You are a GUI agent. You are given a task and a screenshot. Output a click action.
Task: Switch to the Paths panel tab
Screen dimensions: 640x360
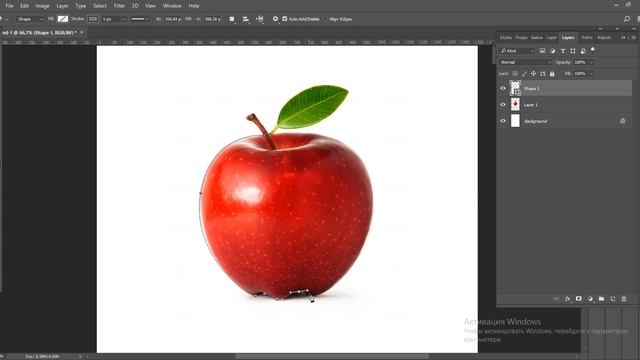click(x=587, y=38)
